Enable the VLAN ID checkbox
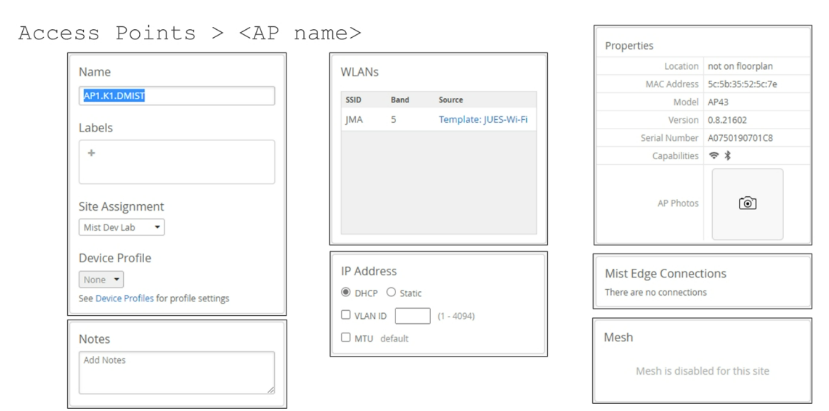This screenshot has width=829, height=411. pyautogui.click(x=346, y=315)
